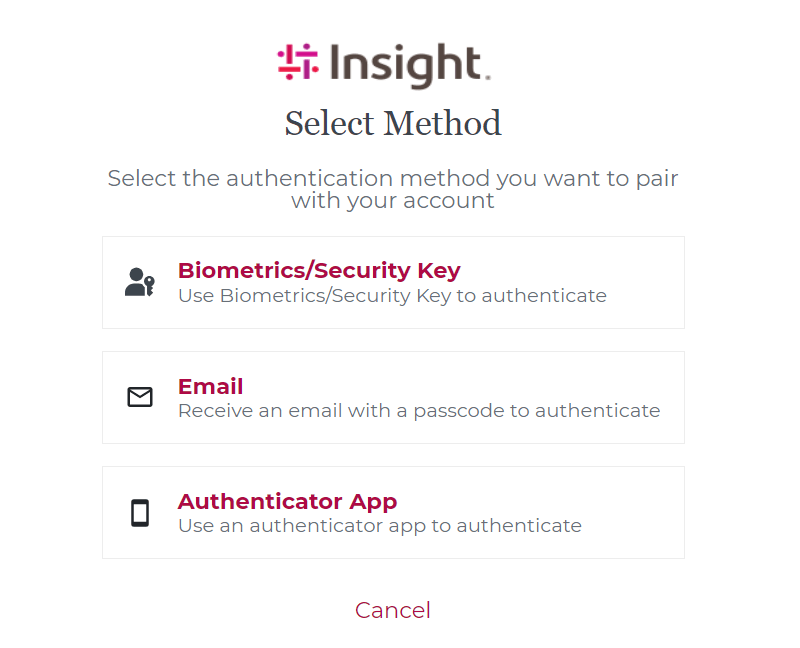Click the pink cross-shaped Insight brand mark
This screenshot has width=800, height=648.
297,63
